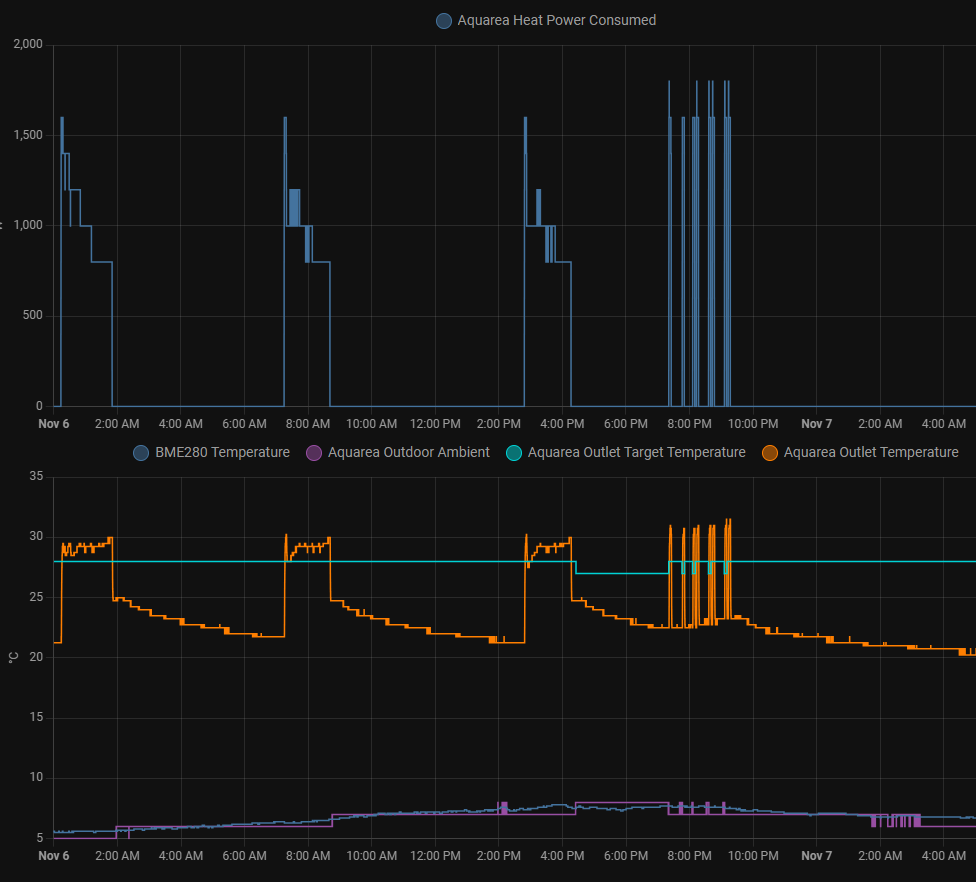The width and height of the screenshot is (976, 882).
Task: Click the purple Aquarea Outdoor Ambient legend circle
Action: point(313,453)
